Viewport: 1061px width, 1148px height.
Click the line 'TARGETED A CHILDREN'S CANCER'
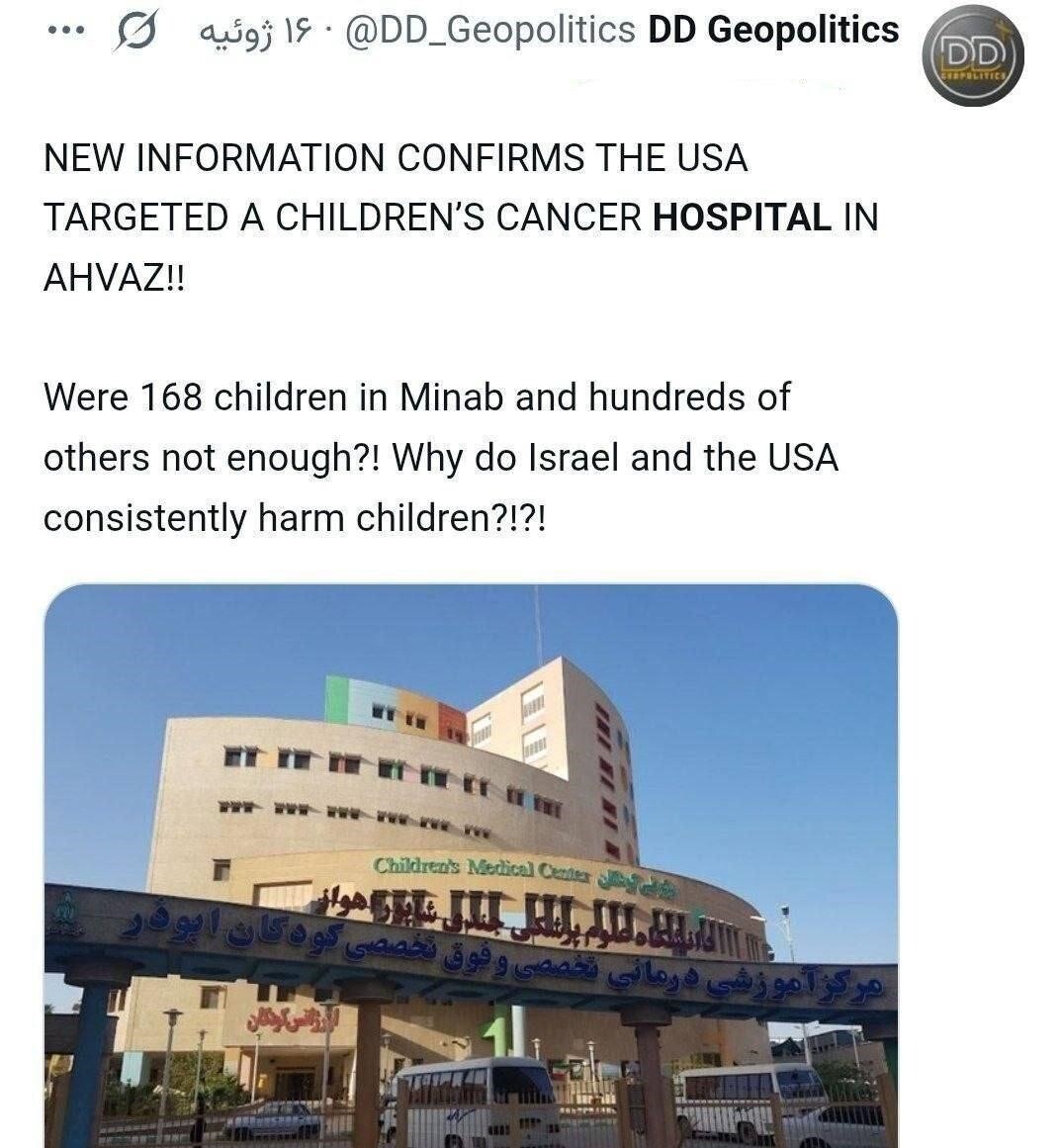click(343, 218)
